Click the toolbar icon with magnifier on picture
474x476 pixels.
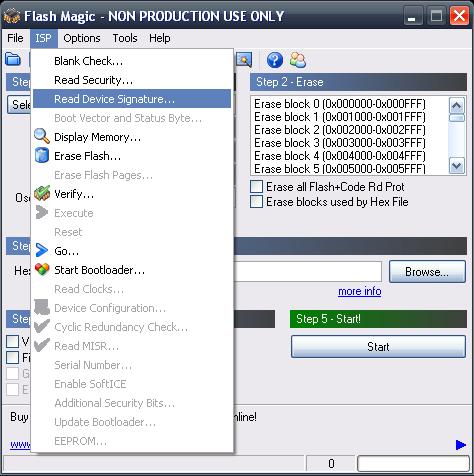click(x=244, y=60)
